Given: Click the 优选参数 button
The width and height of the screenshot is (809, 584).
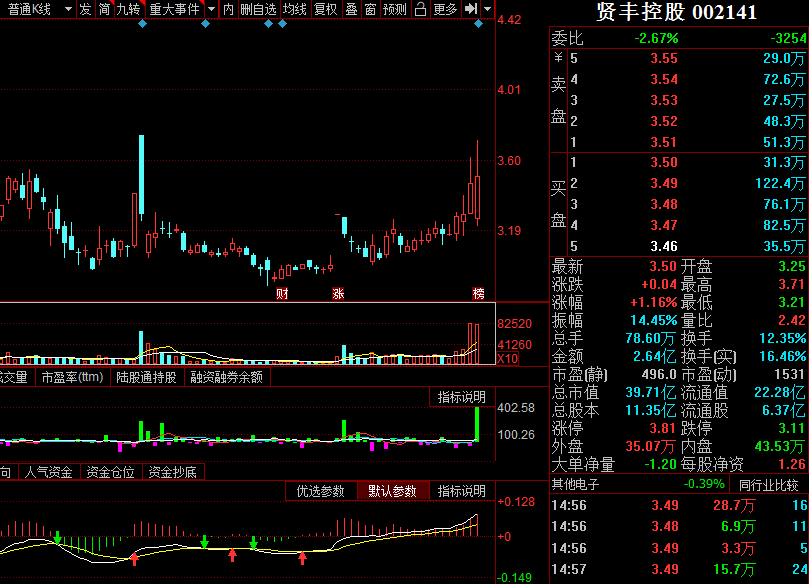Looking at the screenshot, I should pyautogui.click(x=320, y=491).
